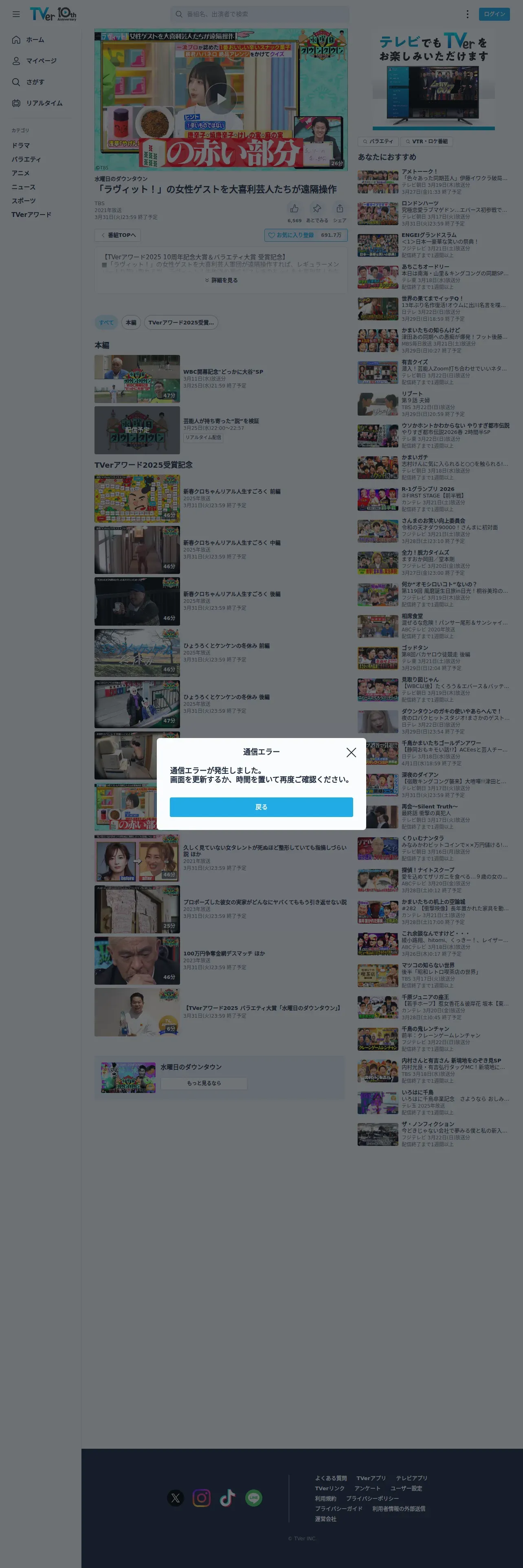Screen dimensions: 523x1568
Task: Choose the ドラマ category
Action: [x=21, y=145]
